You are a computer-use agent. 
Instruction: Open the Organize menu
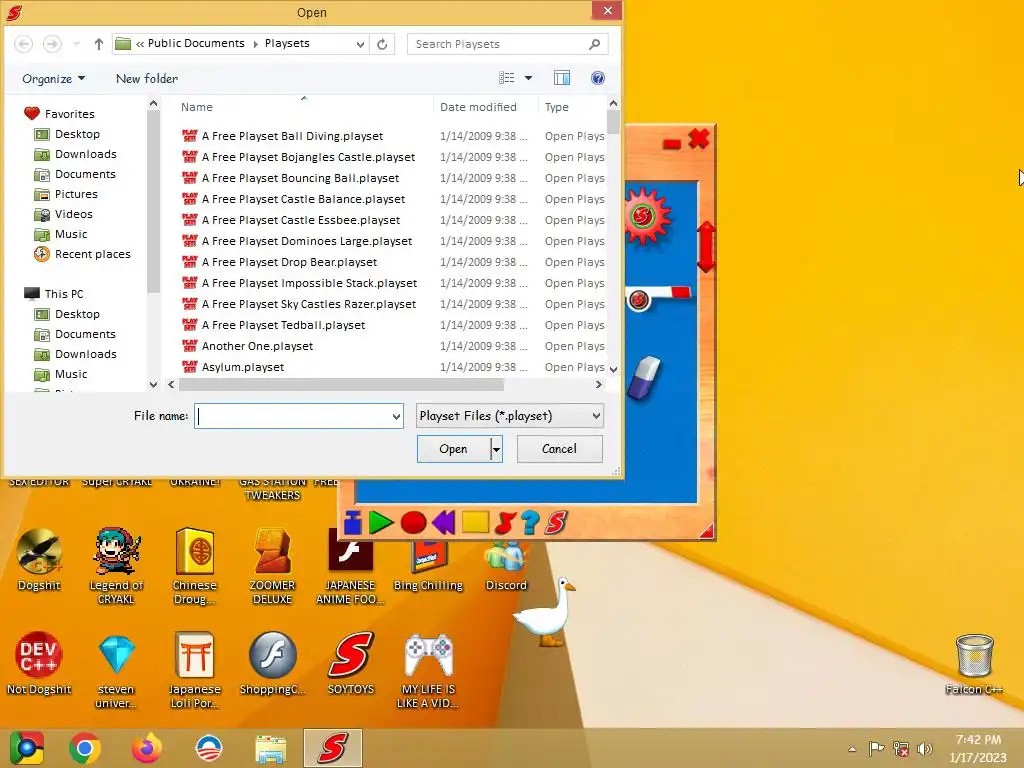[x=54, y=79]
